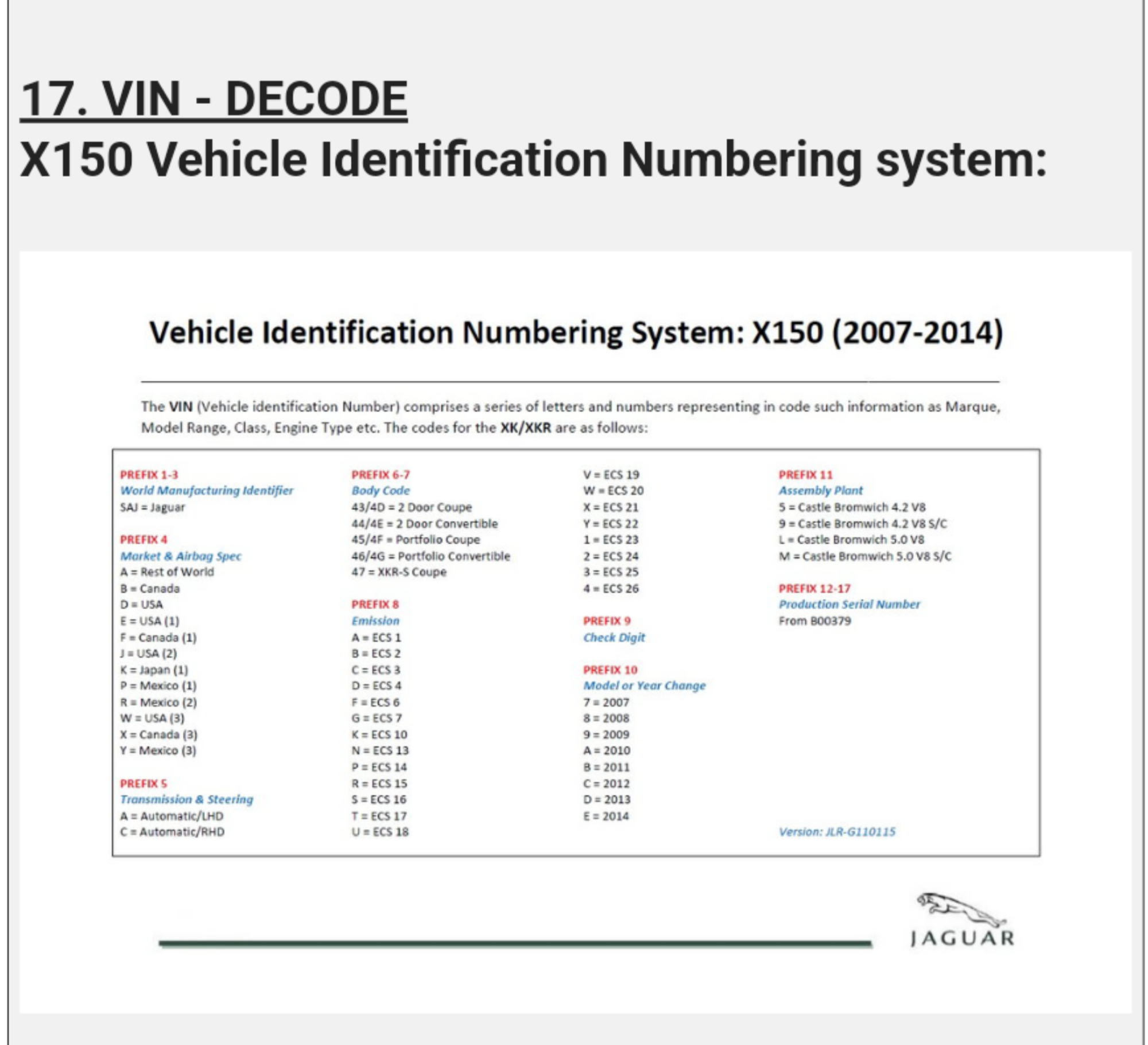Click the embedded VIN chart image title
Viewport: 1148px width, 1045px height.
(576, 332)
